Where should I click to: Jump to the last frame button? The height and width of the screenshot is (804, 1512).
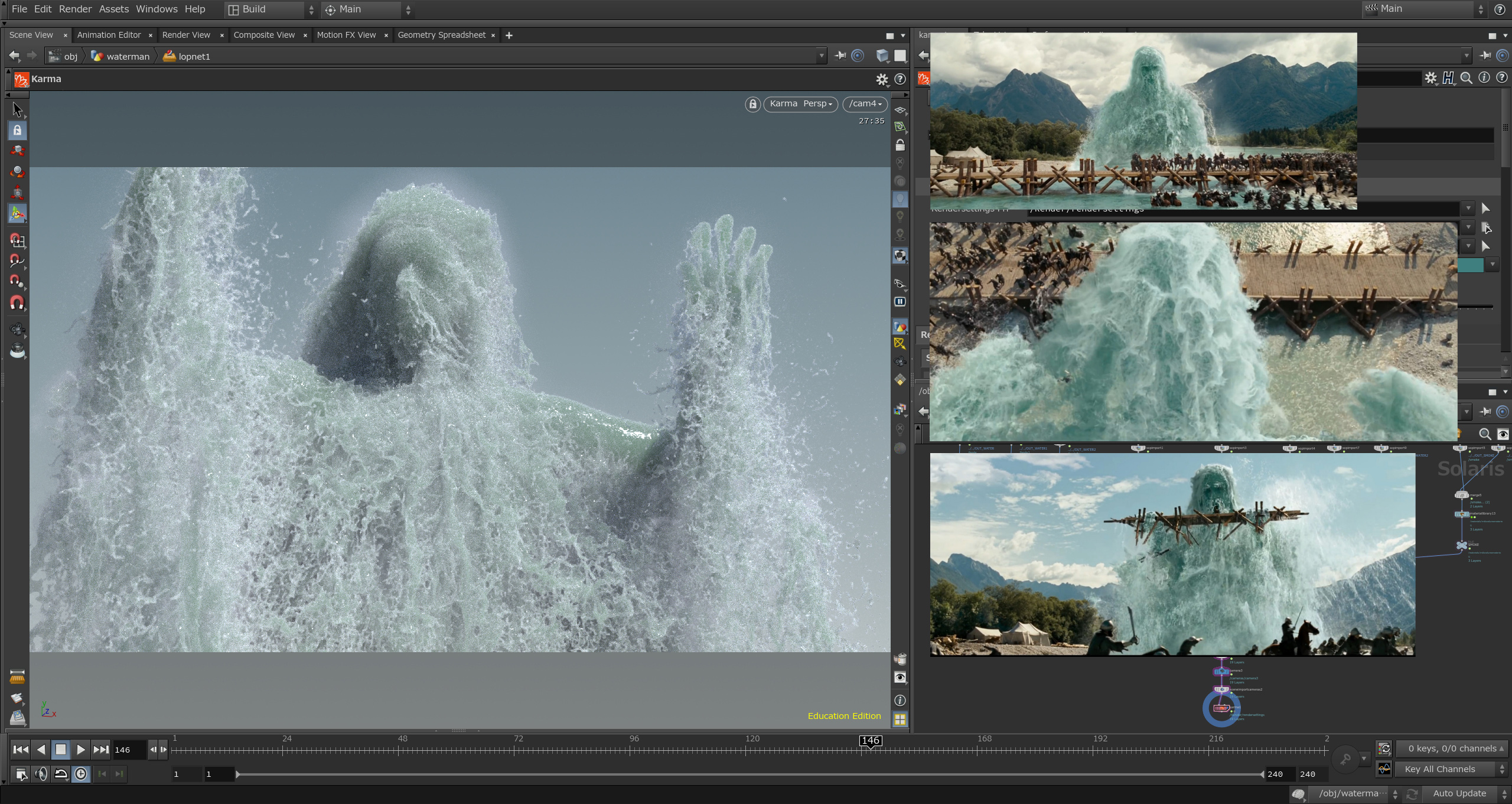click(101, 750)
